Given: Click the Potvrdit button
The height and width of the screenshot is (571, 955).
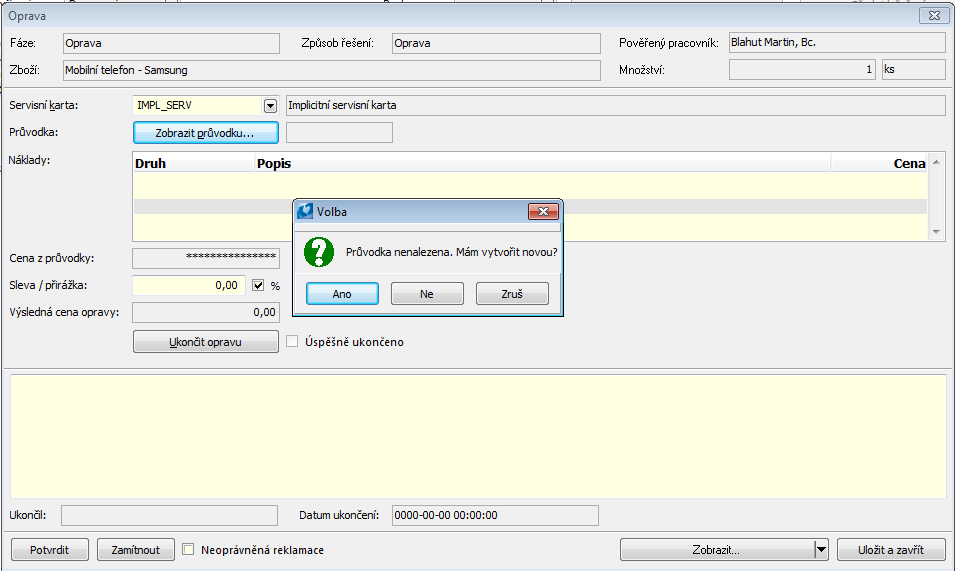Looking at the screenshot, I should click(x=50, y=550).
